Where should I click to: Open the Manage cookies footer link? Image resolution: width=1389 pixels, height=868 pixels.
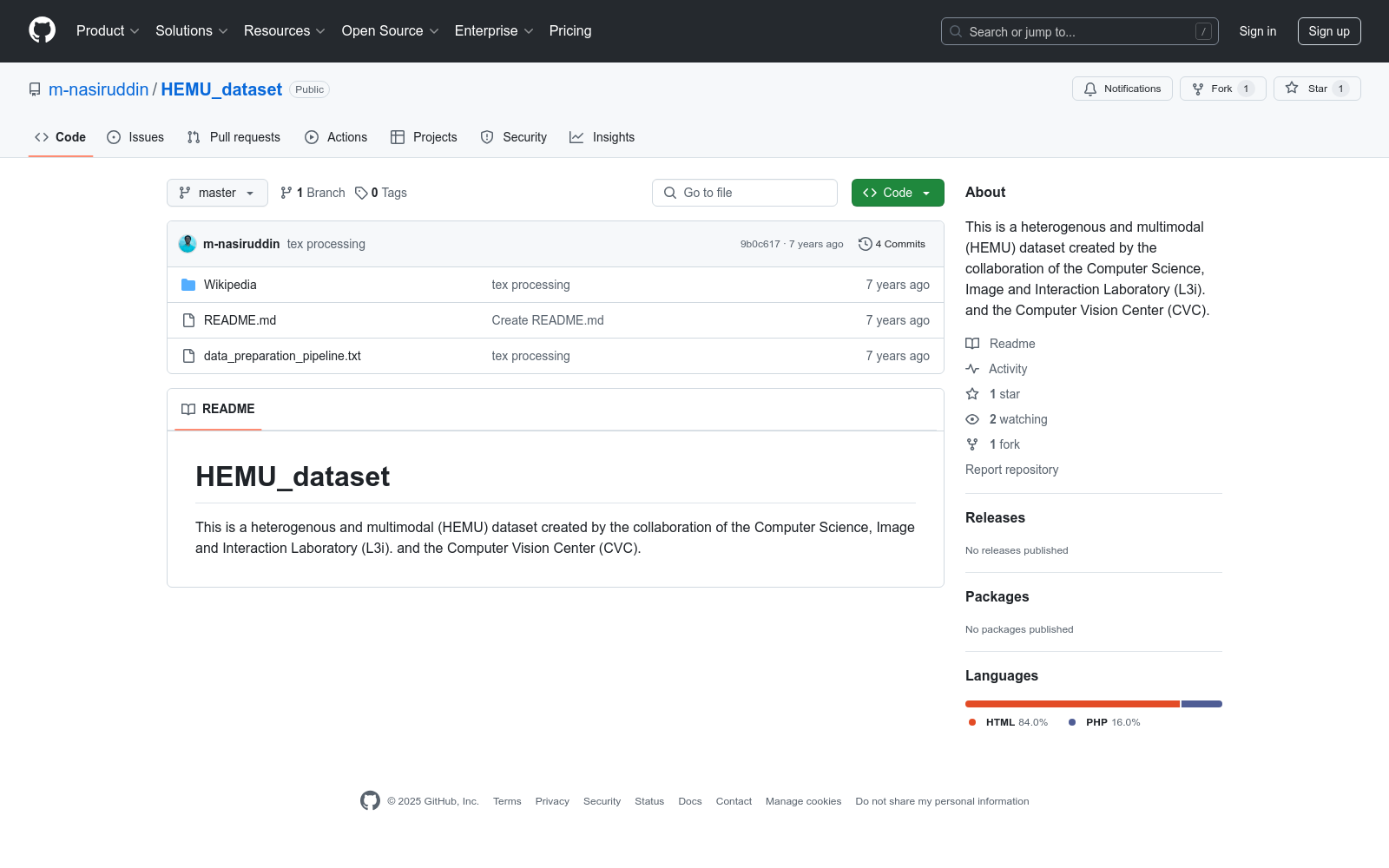pos(803,801)
